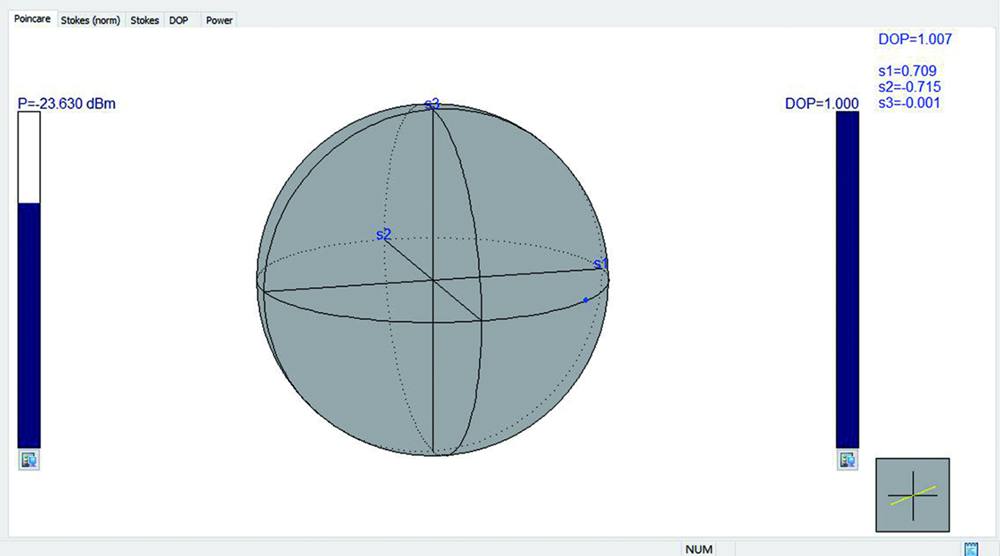
Task: Click the DOP=1.007 readout text
Action: [914, 39]
